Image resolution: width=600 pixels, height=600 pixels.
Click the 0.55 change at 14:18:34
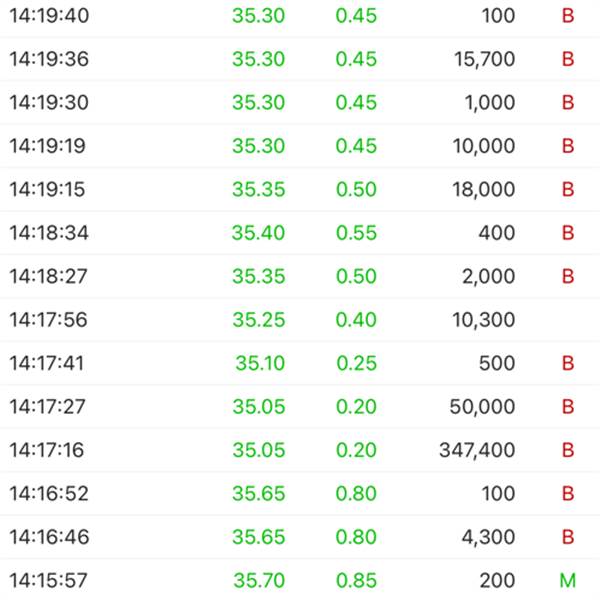click(356, 233)
